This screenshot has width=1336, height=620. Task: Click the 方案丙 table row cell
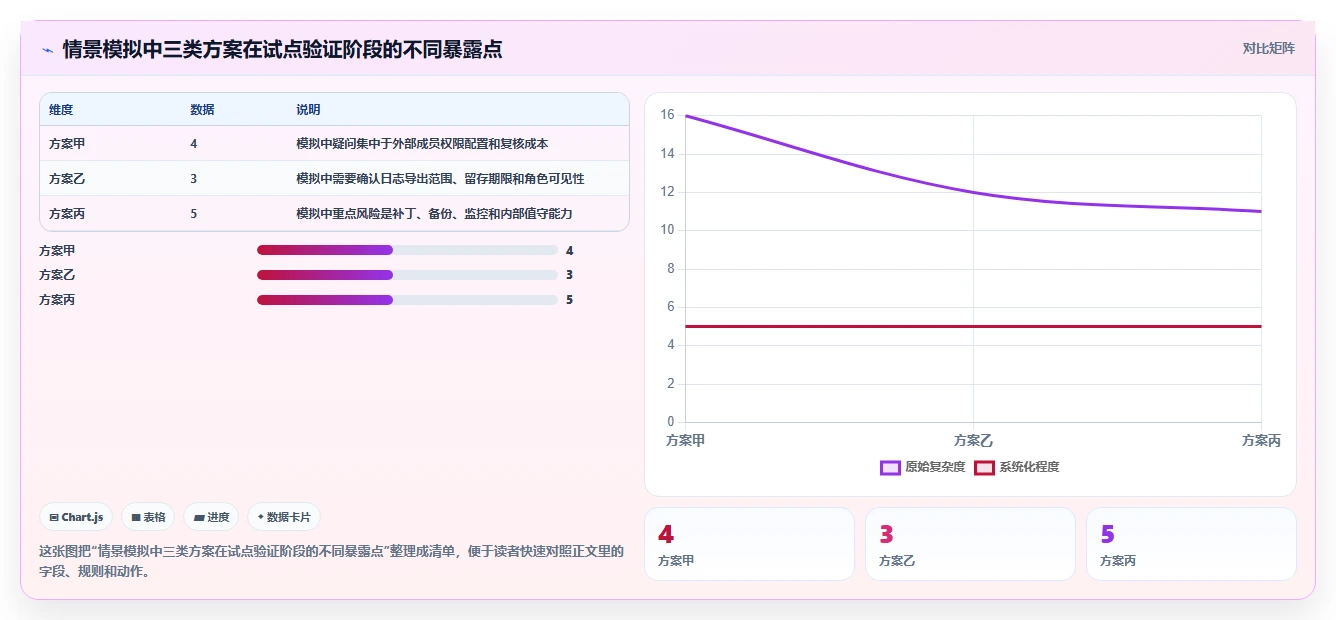point(67,214)
